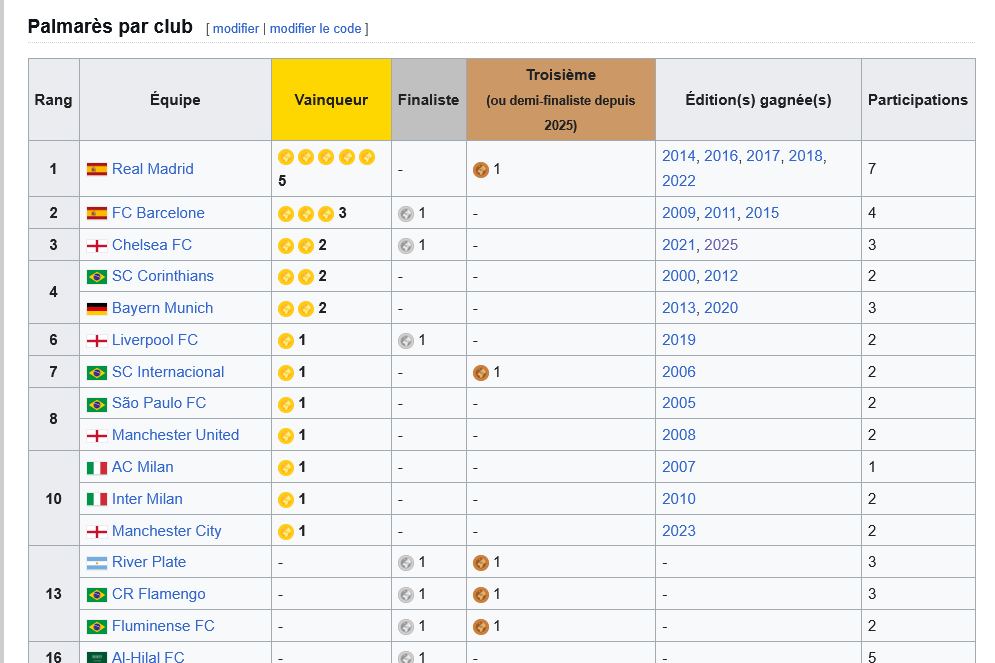
Task: Click the 'Palmarès par club' heading
Action: coord(110,27)
